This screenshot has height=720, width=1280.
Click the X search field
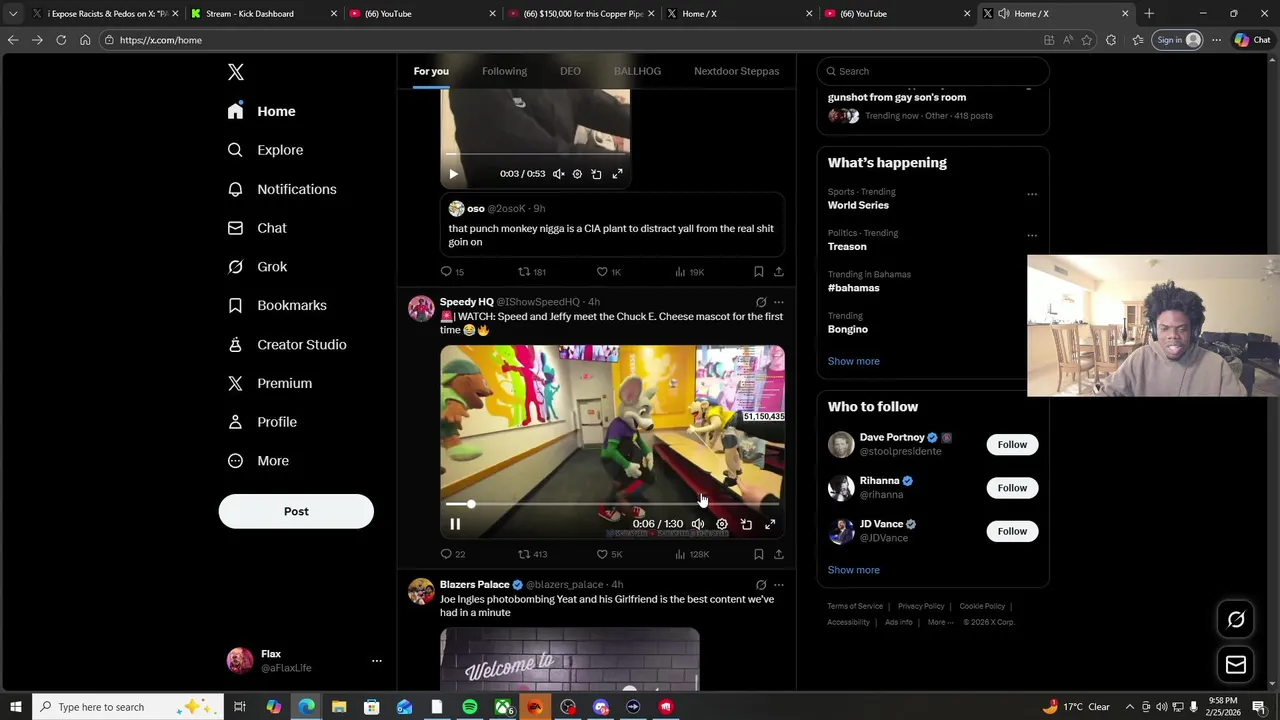click(x=932, y=71)
